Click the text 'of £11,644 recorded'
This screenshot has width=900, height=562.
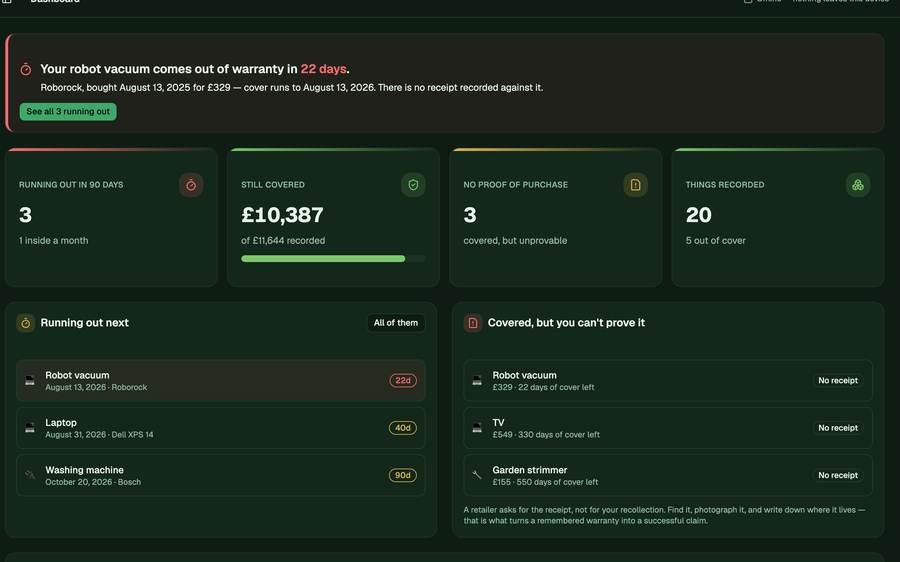pyautogui.click(x=283, y=241)
